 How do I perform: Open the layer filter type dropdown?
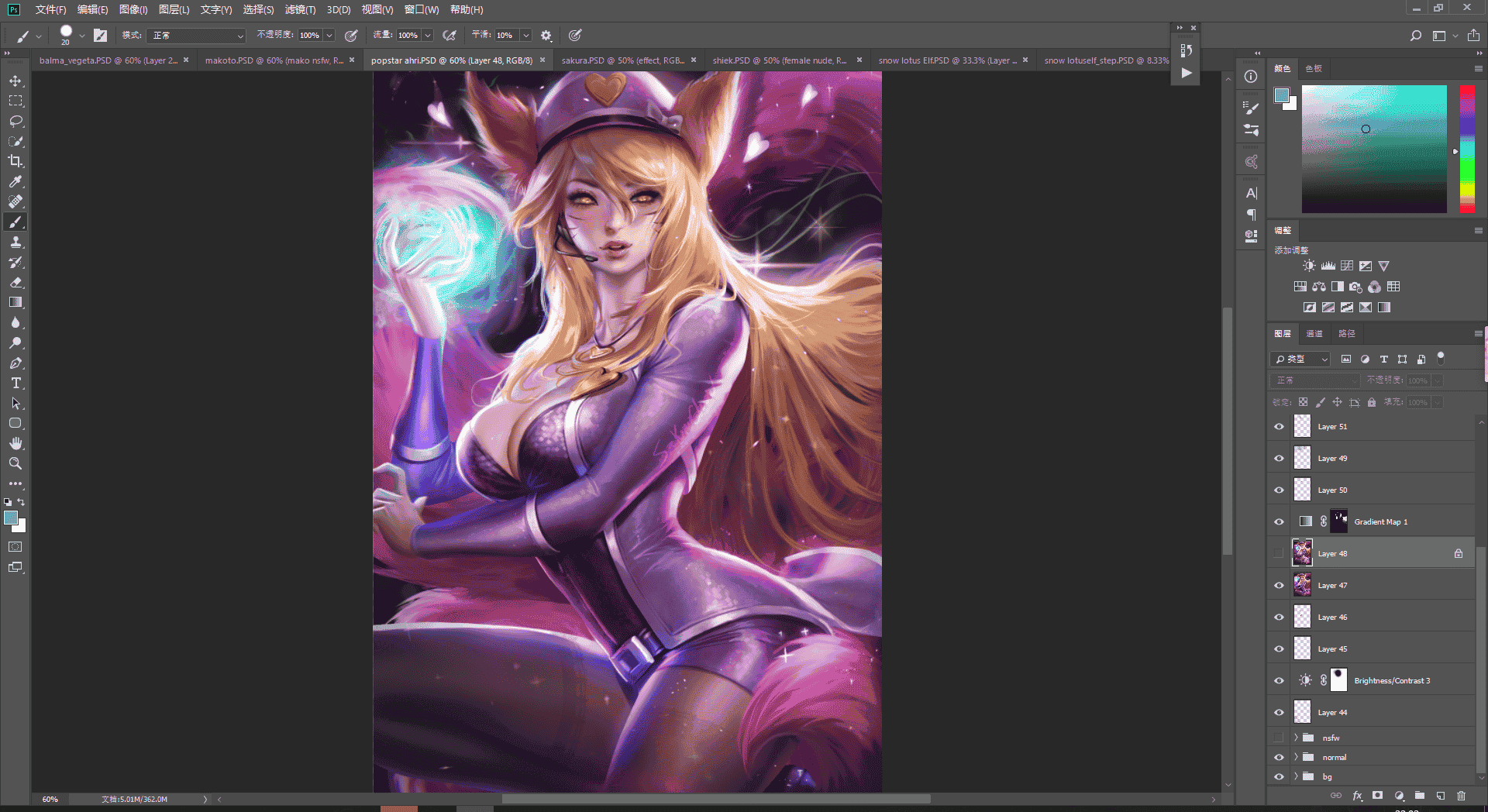(x=1300, y=359)
